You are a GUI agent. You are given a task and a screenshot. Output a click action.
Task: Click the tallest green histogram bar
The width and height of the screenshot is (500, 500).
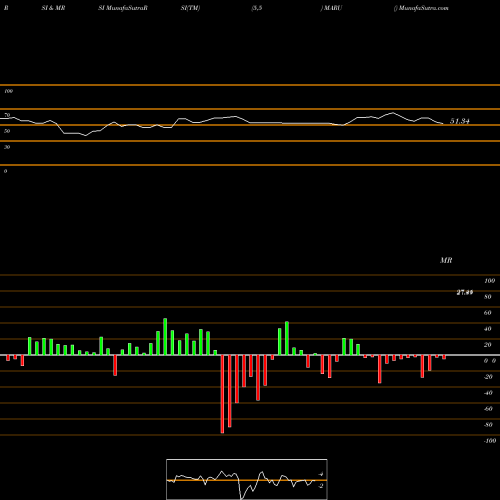(x=165, y=337)
